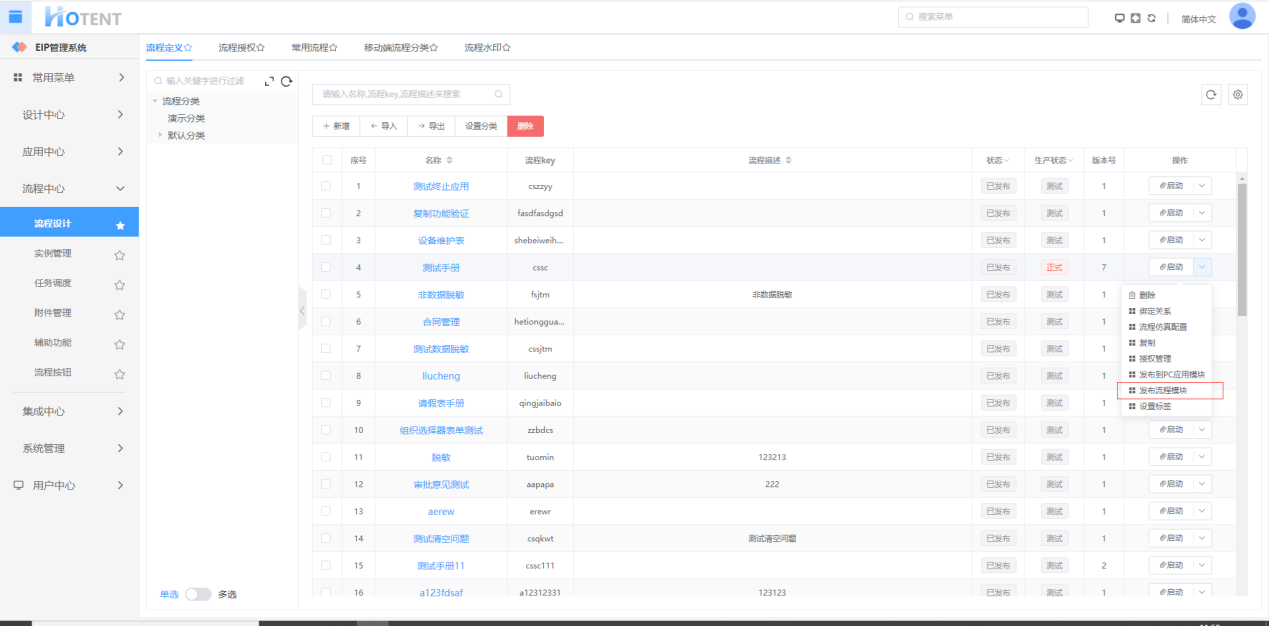Click the hamburger menu icon at top-left

pyautogui.click(x=15, y=16)
